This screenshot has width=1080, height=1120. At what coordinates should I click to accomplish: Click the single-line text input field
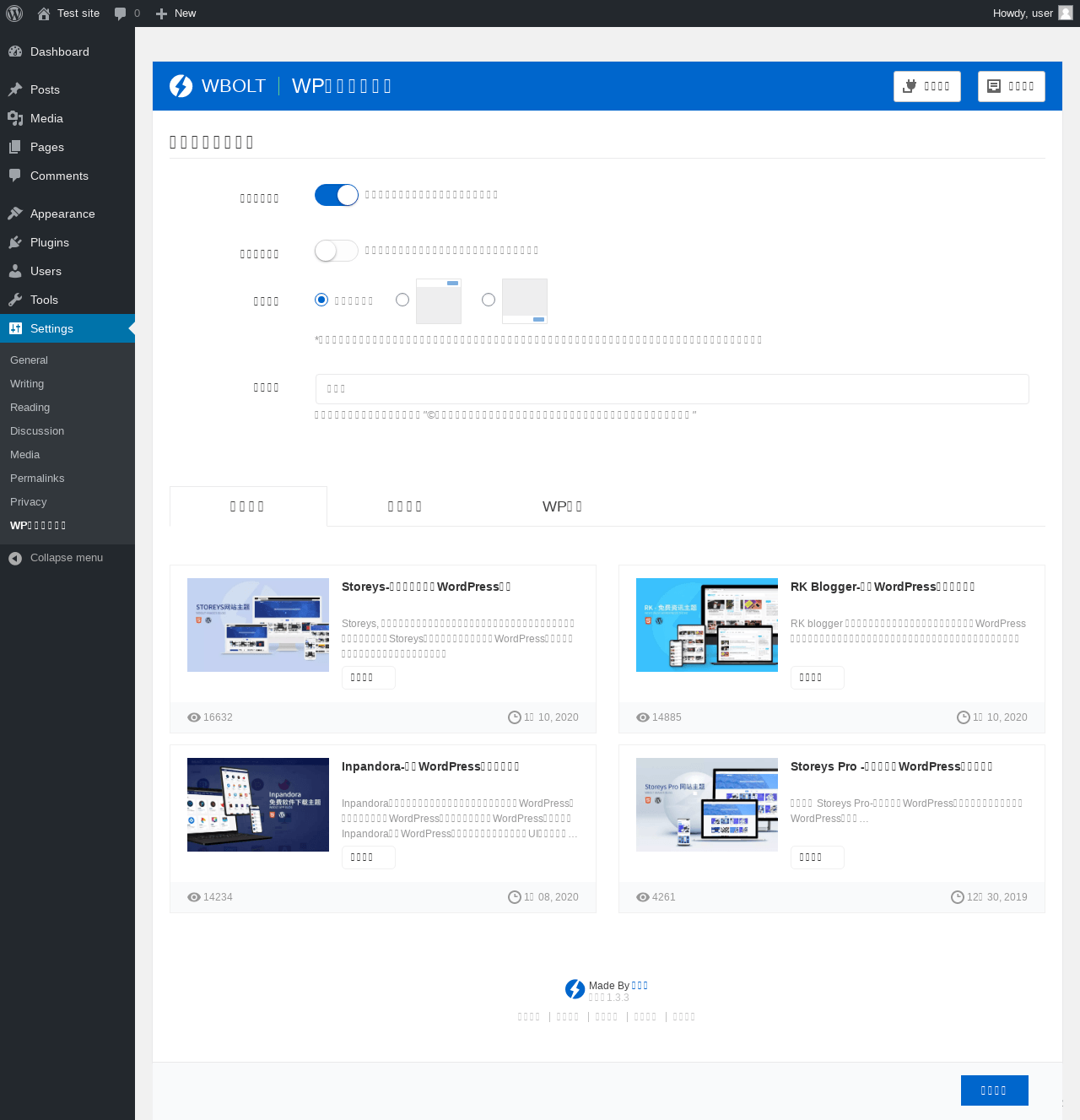672,389
